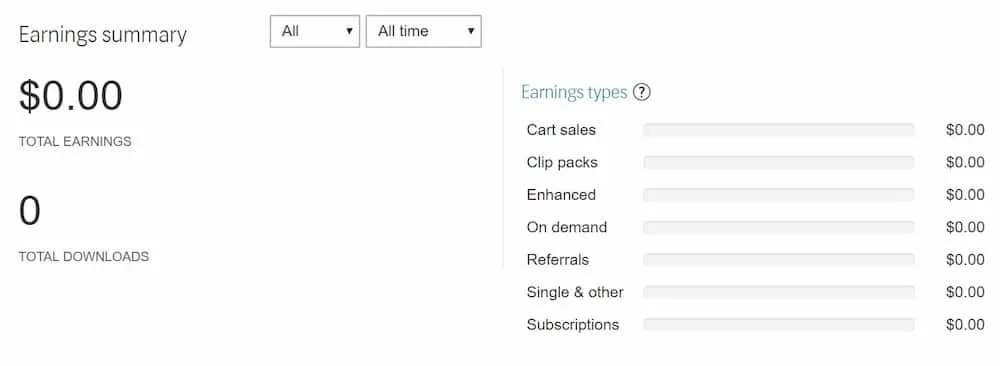Click the Earnings summary heading
This screenshot has width=1000, height=366.
coord(103,34)
